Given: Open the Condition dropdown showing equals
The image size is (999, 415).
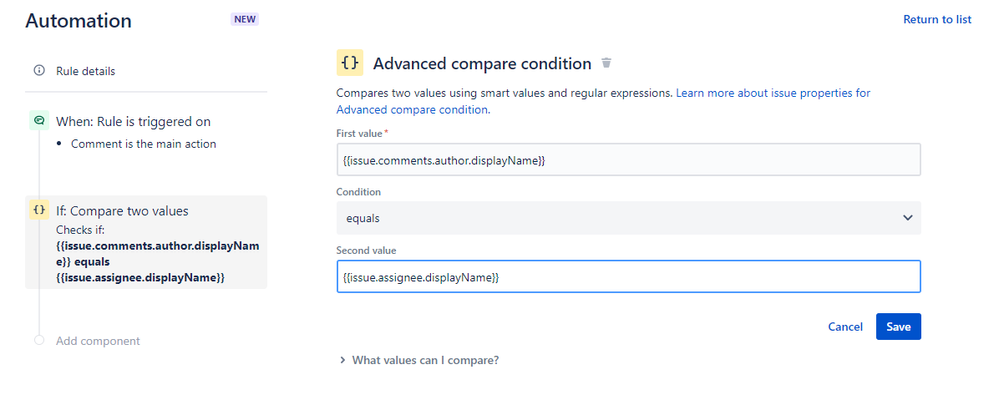Looking at the screenshot, I should [x=628, y=217].
